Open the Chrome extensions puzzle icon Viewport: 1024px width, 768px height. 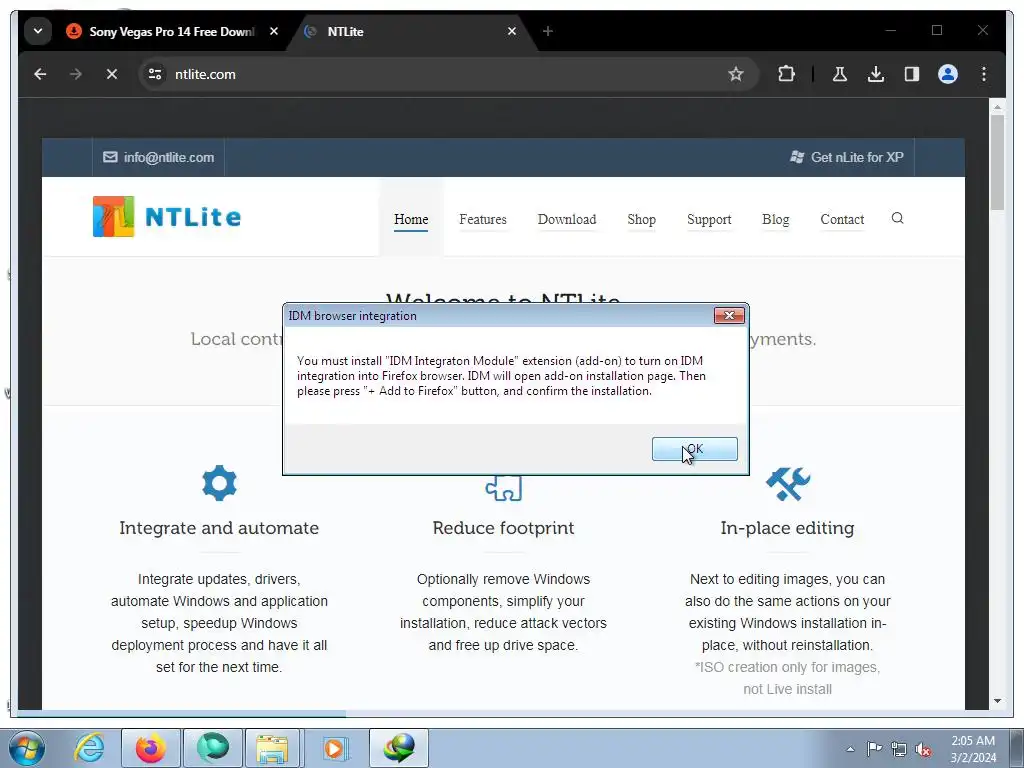[786, 74]
